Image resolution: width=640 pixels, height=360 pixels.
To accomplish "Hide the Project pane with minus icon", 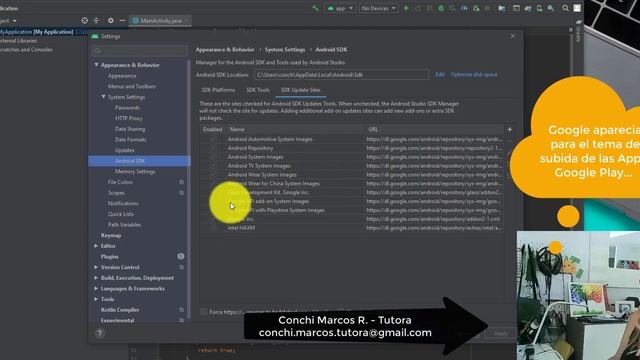I will 122,20.
